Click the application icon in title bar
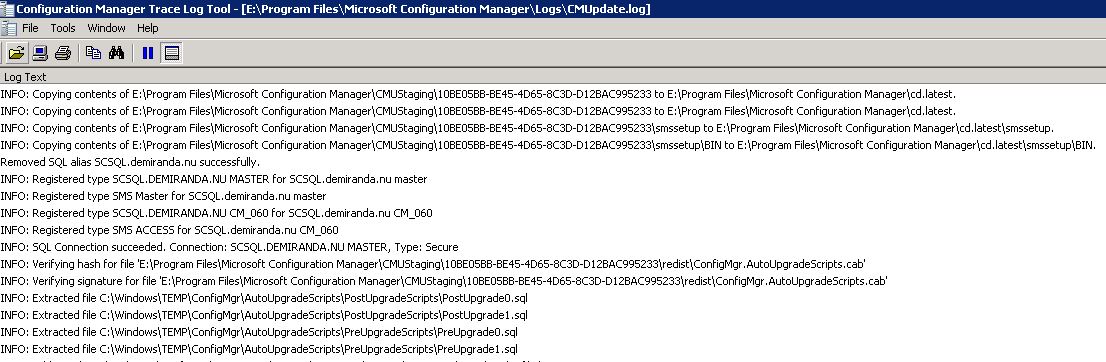Viewport: 1106px width, 362px height. [7, 8]
